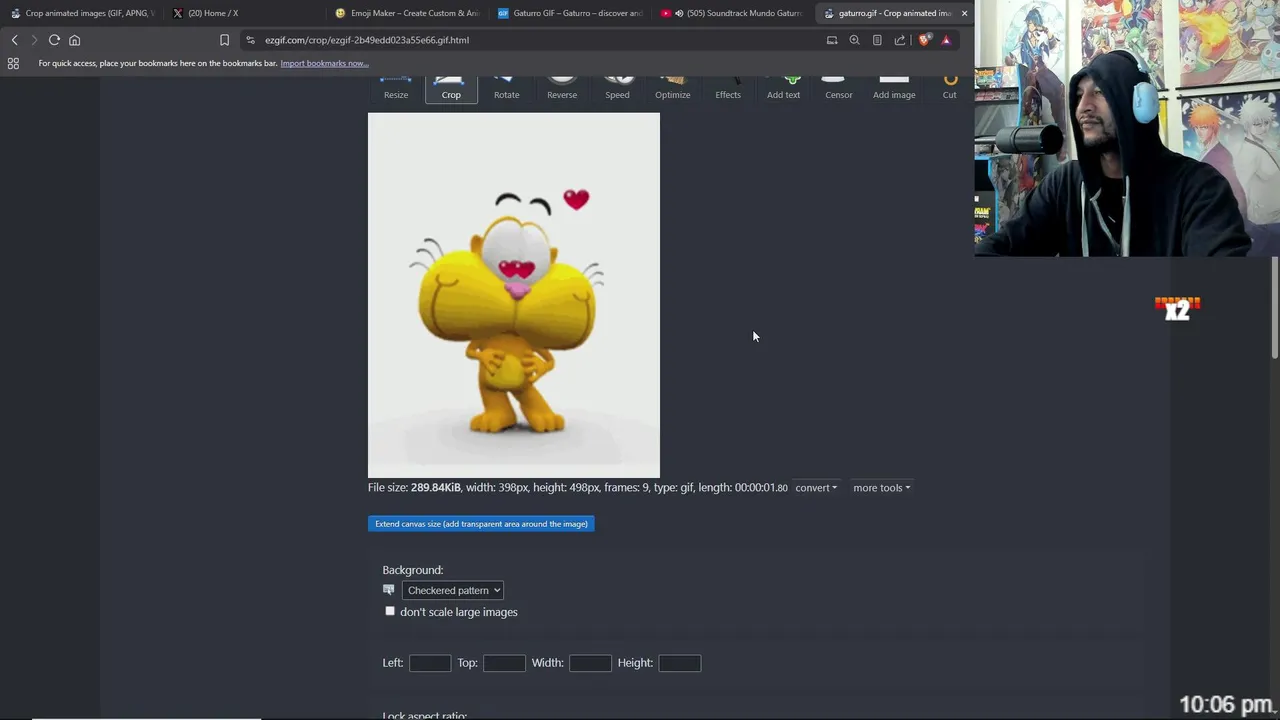Open site settings icon in address bar
Viewport: 1280px width, 720px height.
pos(250,40)
